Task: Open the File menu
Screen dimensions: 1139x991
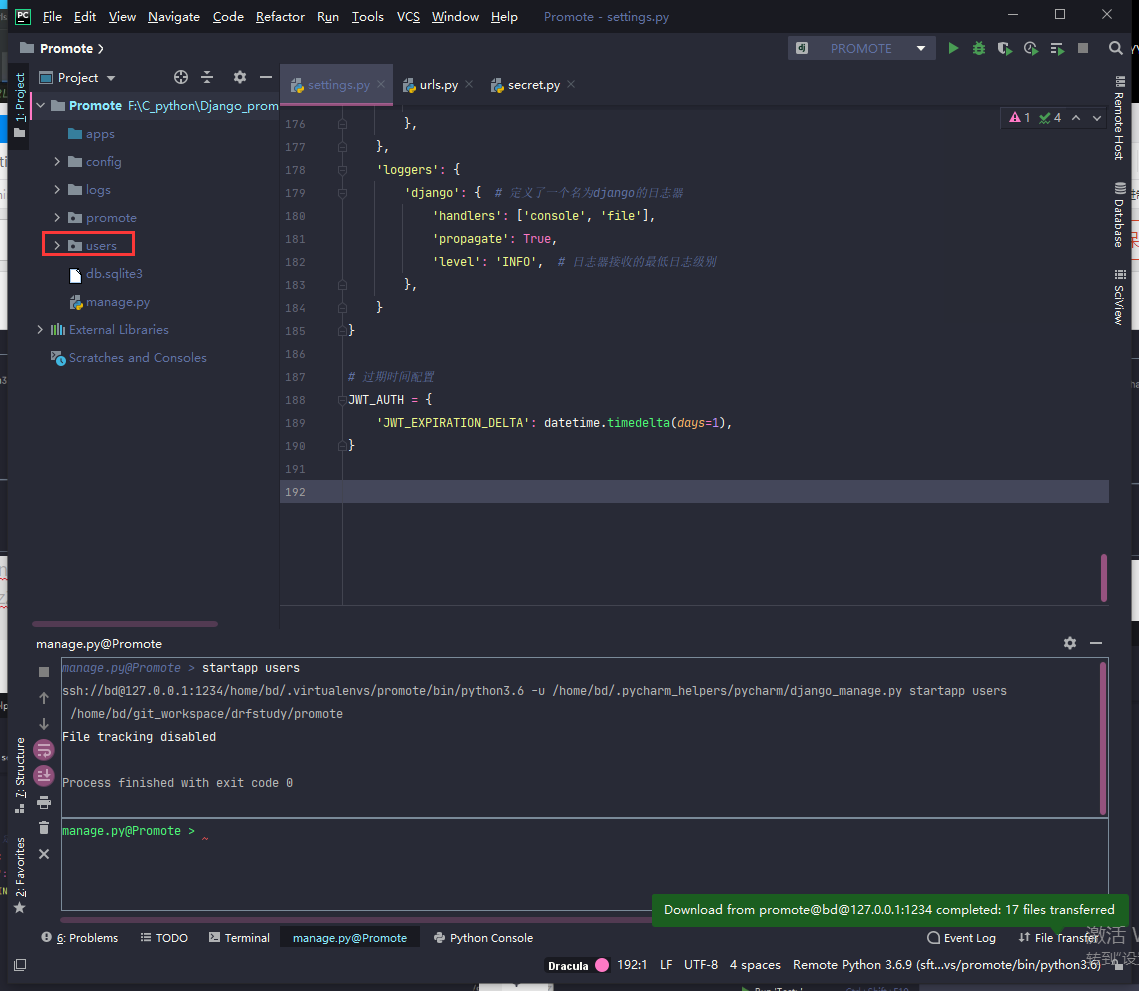Action: click(52, 17)
